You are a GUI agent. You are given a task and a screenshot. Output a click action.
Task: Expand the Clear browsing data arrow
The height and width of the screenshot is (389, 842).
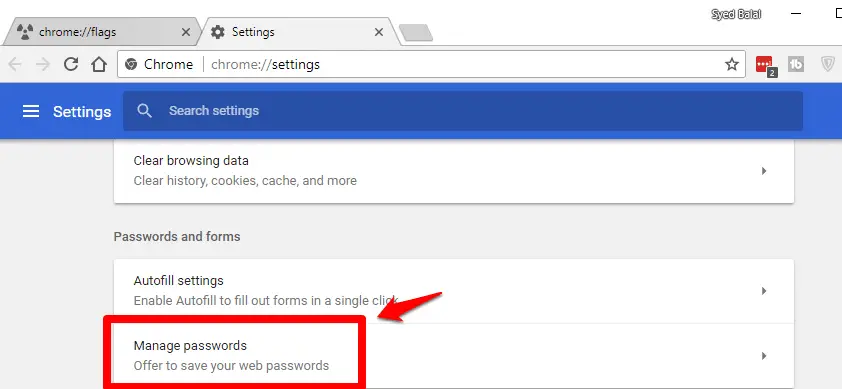click(764, 171)
